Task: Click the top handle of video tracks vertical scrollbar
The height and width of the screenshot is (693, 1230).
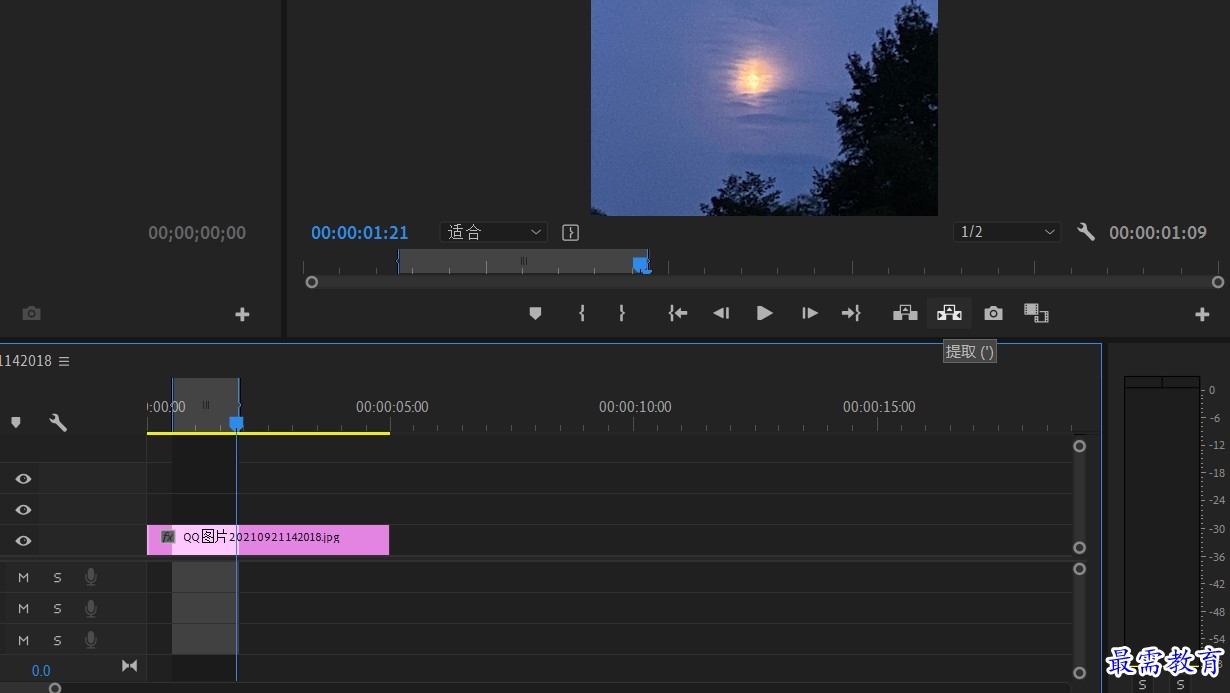Action: coord(1079,446)
